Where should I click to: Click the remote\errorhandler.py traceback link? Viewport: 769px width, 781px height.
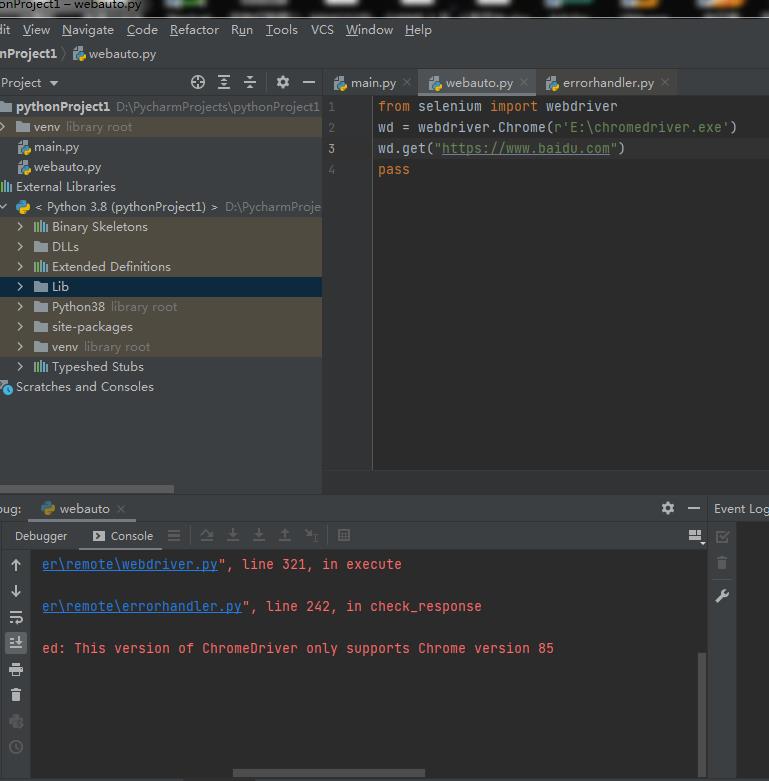(142, 606)
